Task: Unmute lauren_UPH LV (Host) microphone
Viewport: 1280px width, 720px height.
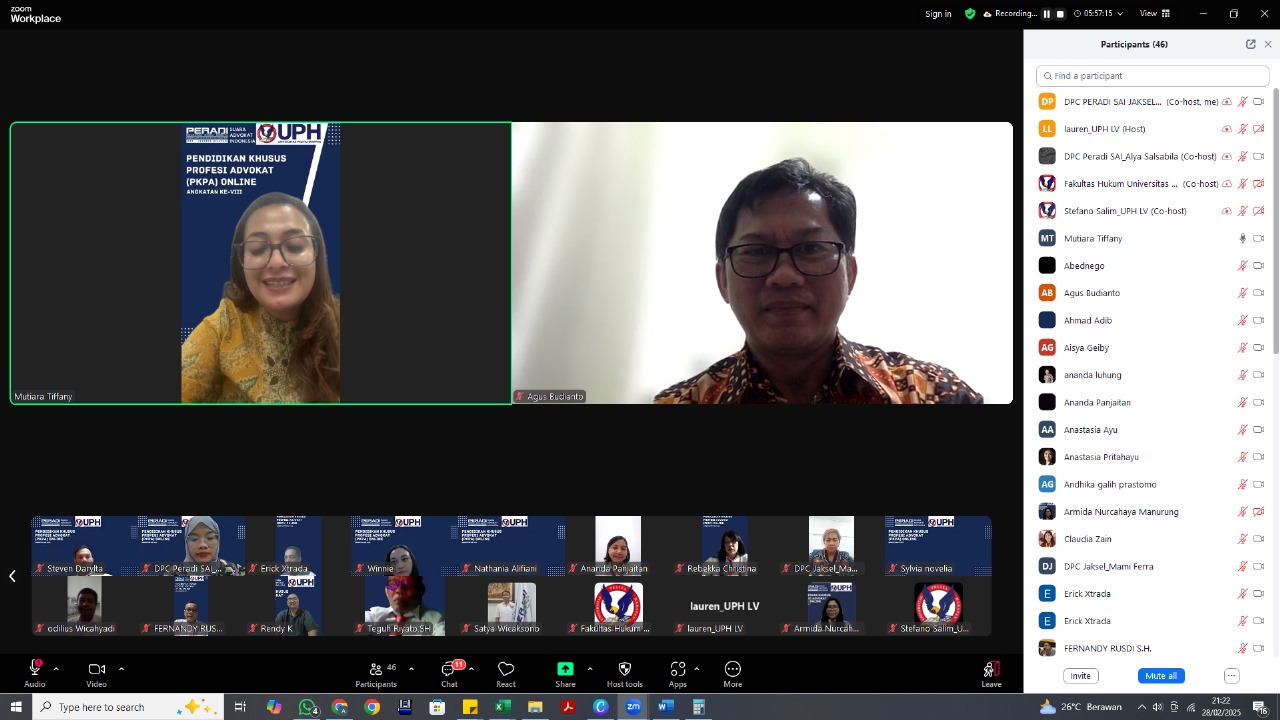Action: coord(1243,129)
